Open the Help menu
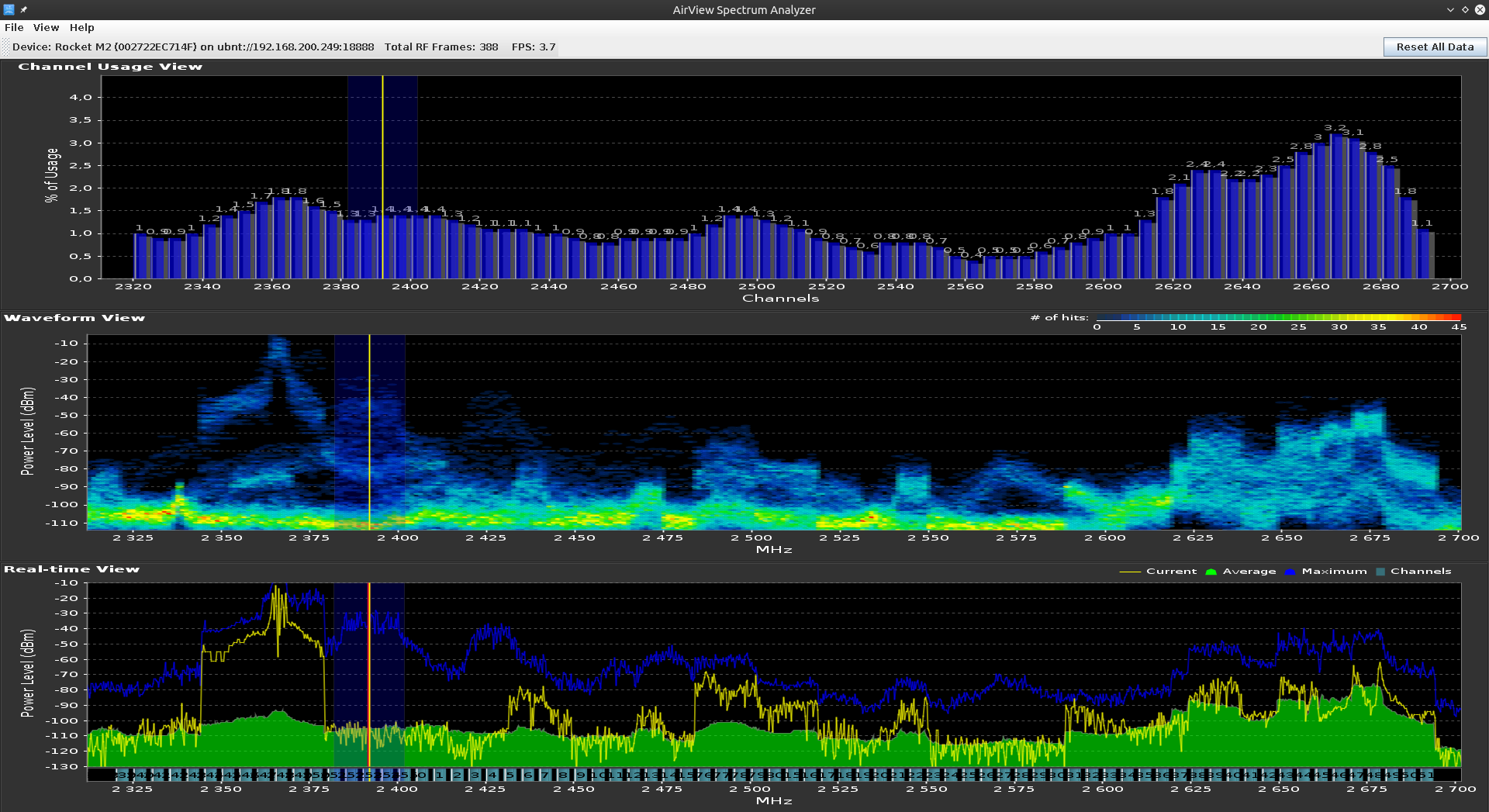This screenshot has height=812, width=1489. click(x=81, y=27)
